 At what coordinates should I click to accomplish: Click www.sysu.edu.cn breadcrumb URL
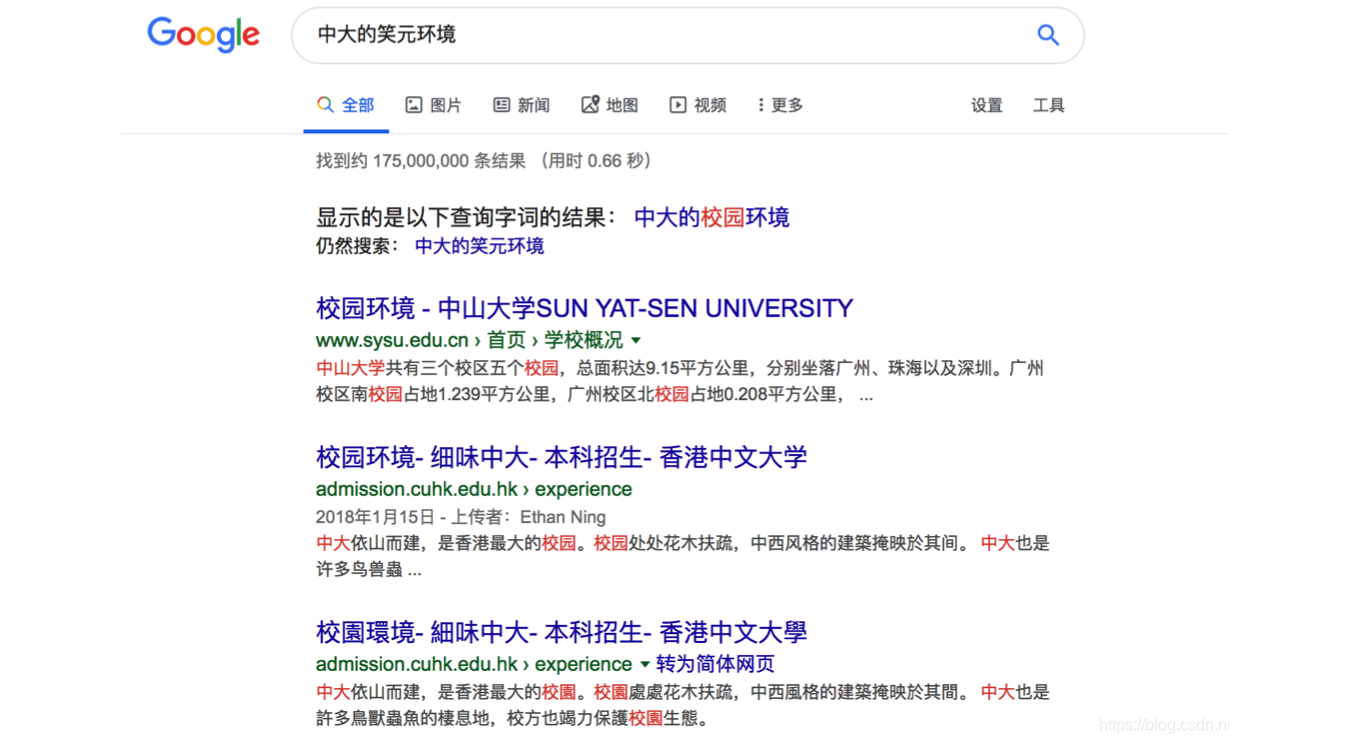[x=392, y=340]
